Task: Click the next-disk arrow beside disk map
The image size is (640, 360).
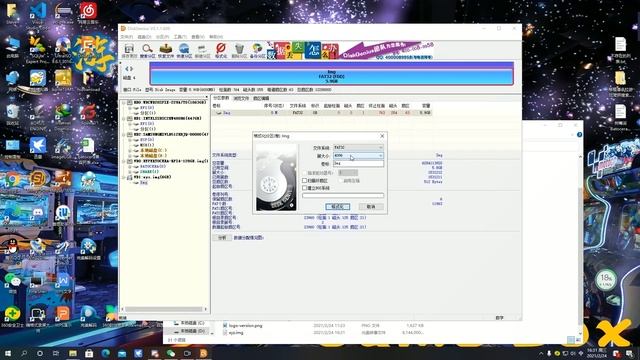Action: (x=131, y=69)
